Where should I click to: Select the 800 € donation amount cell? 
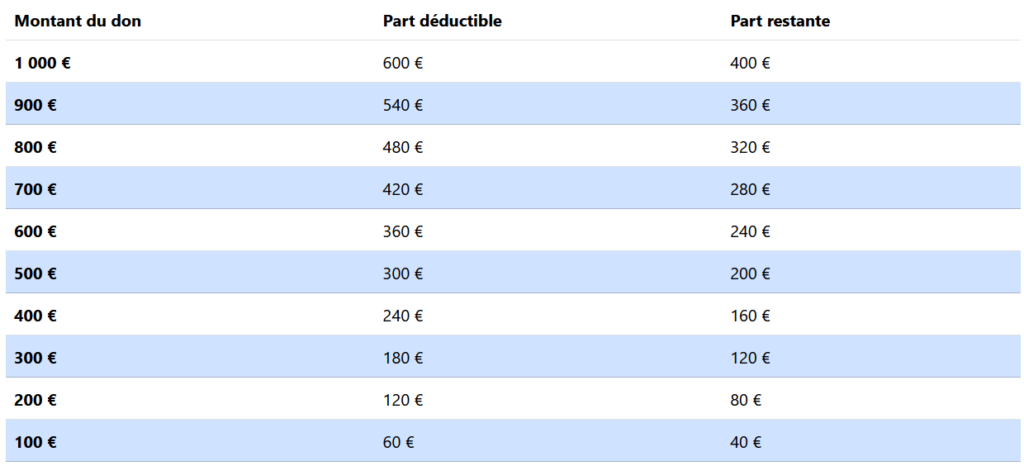tap(35, 147)
